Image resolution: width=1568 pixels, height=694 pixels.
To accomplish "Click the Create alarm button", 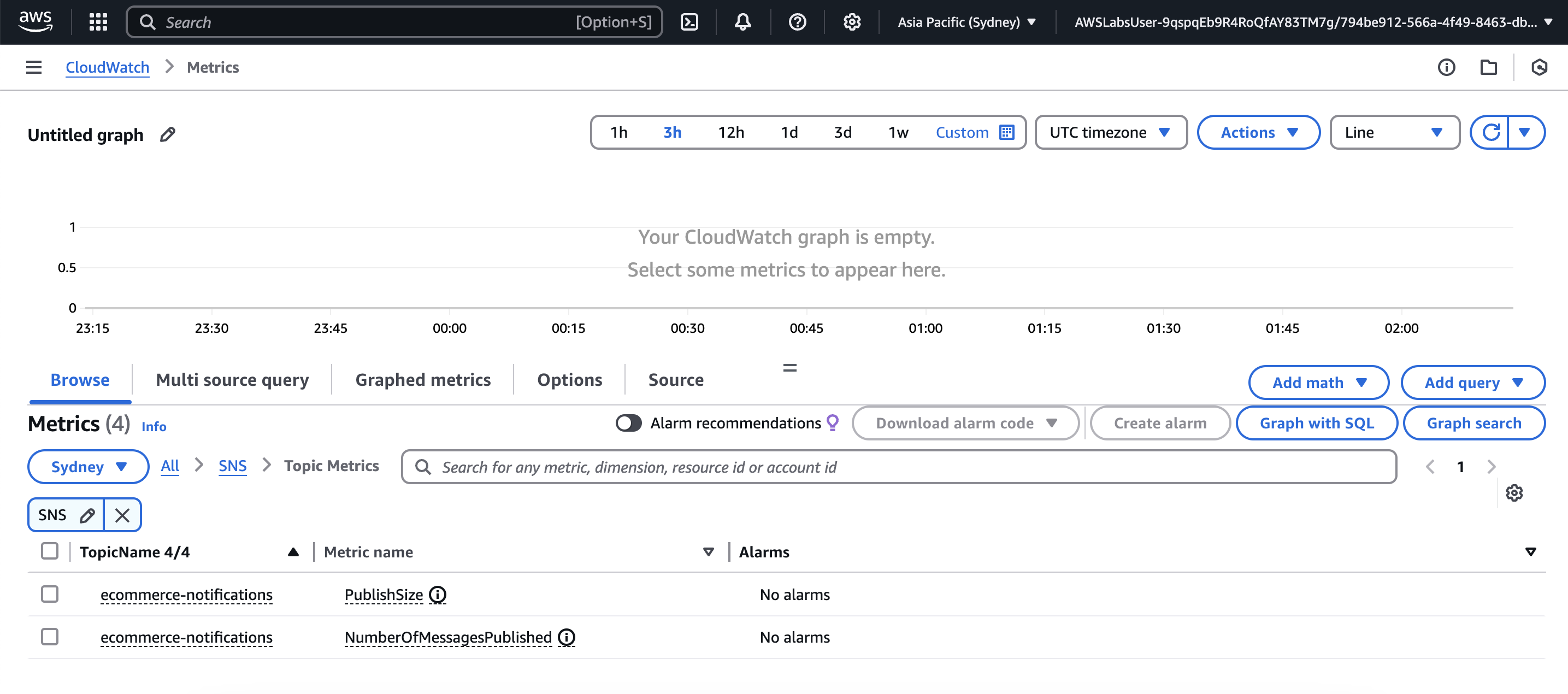I will tap(1159, 422).
